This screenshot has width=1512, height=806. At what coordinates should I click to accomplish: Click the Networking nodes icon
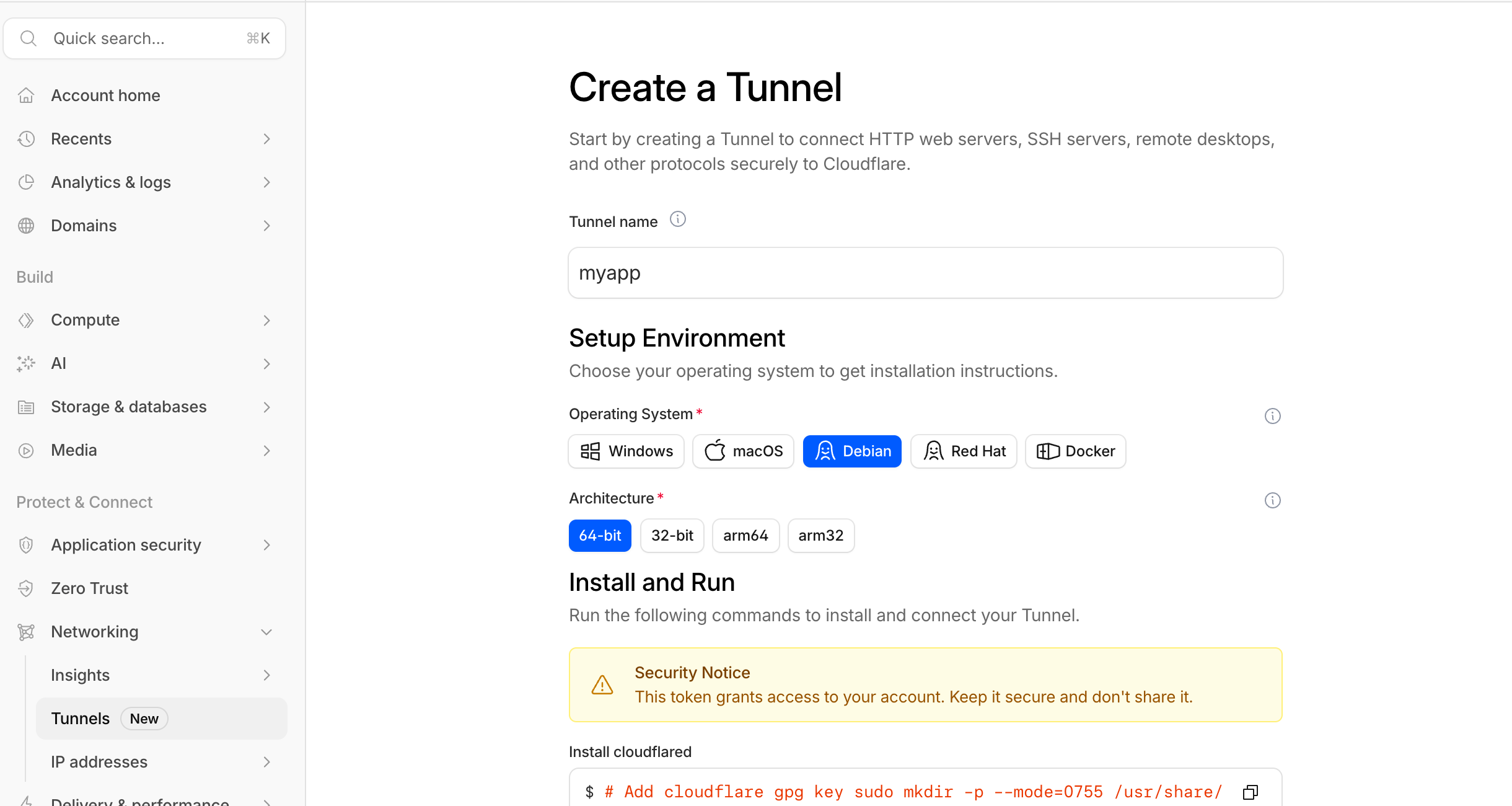[x=26, y=632]
